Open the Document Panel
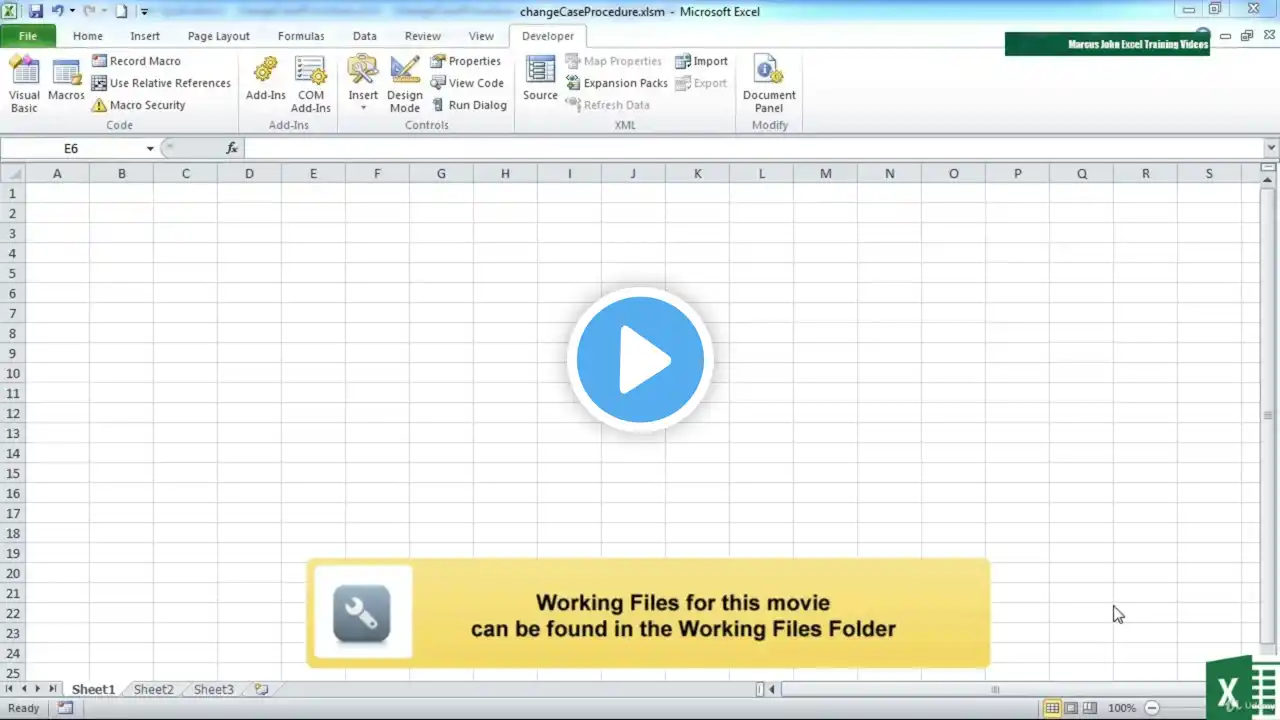1280x720 pixels. (769, 85)
